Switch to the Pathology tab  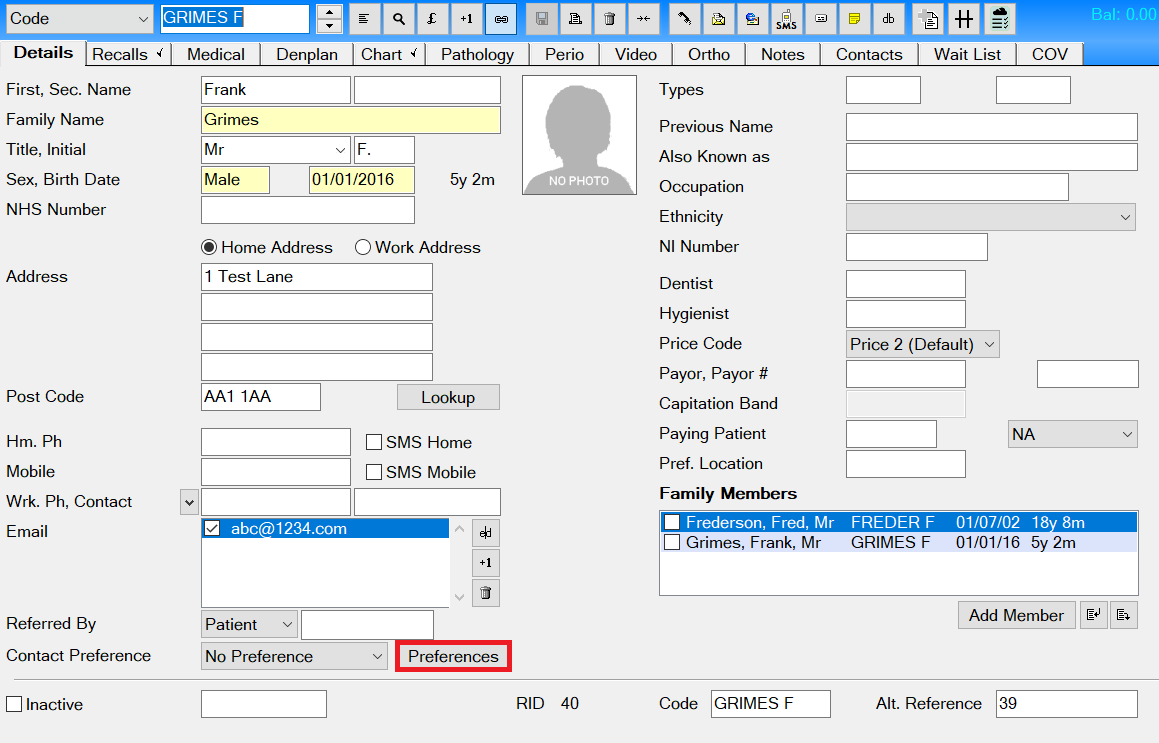pos(477,54)
